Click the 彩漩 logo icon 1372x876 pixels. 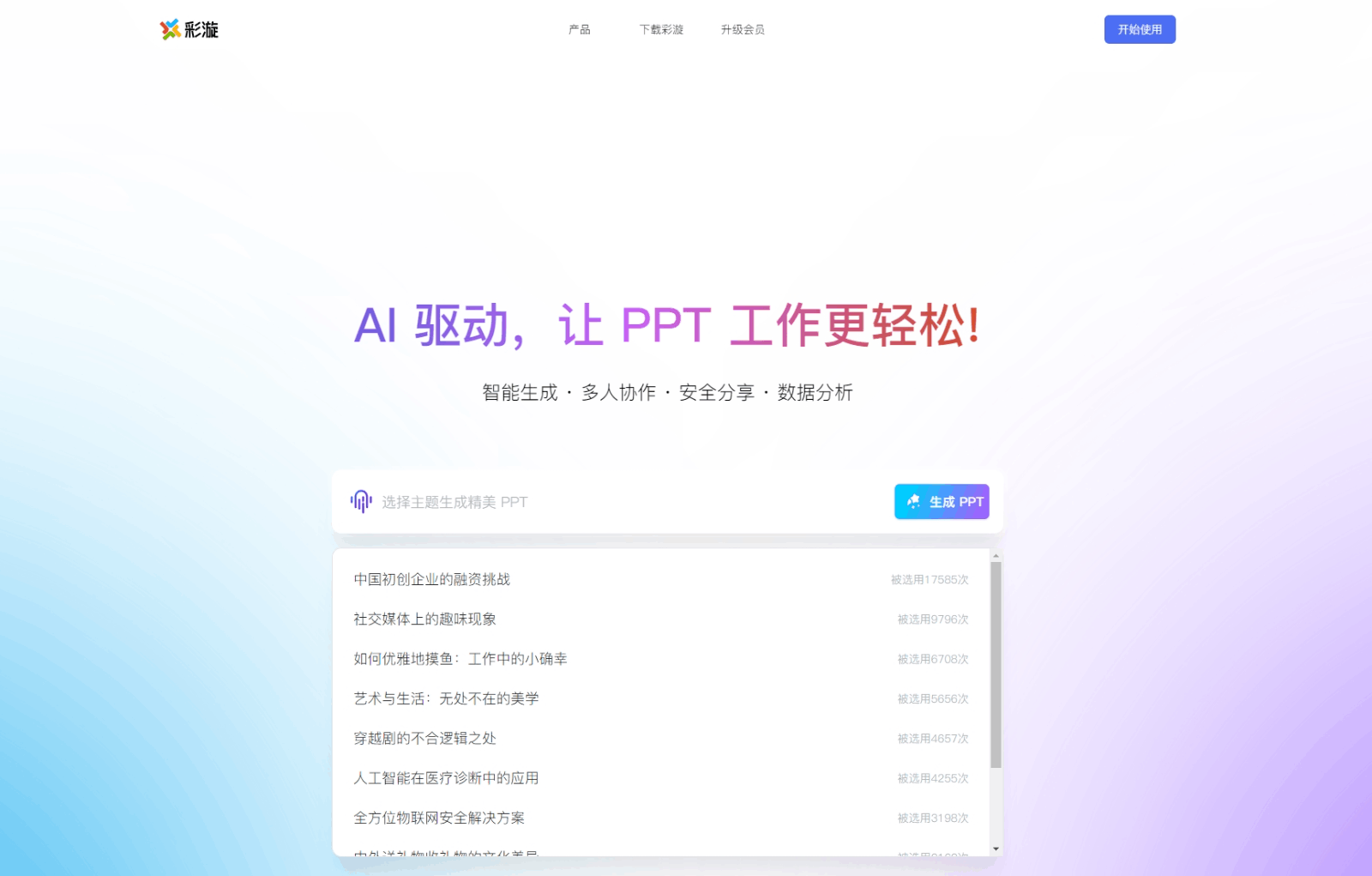click(x=170, y=30)
